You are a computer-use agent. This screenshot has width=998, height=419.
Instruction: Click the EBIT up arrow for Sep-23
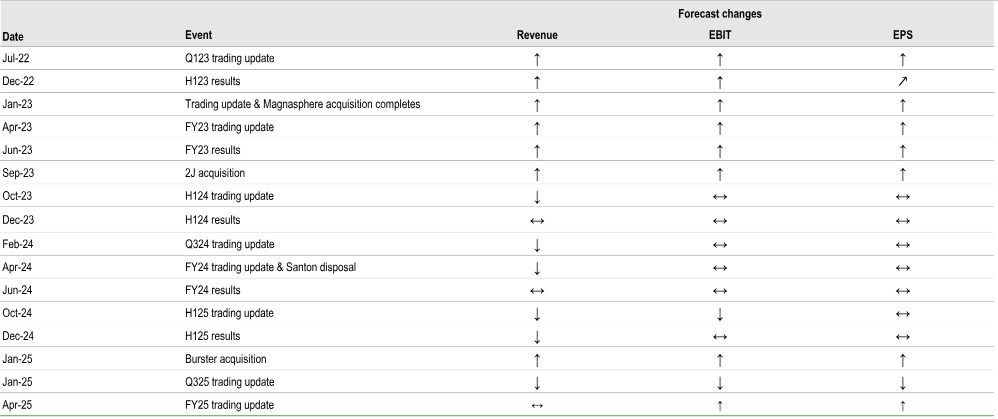[720, 174]
